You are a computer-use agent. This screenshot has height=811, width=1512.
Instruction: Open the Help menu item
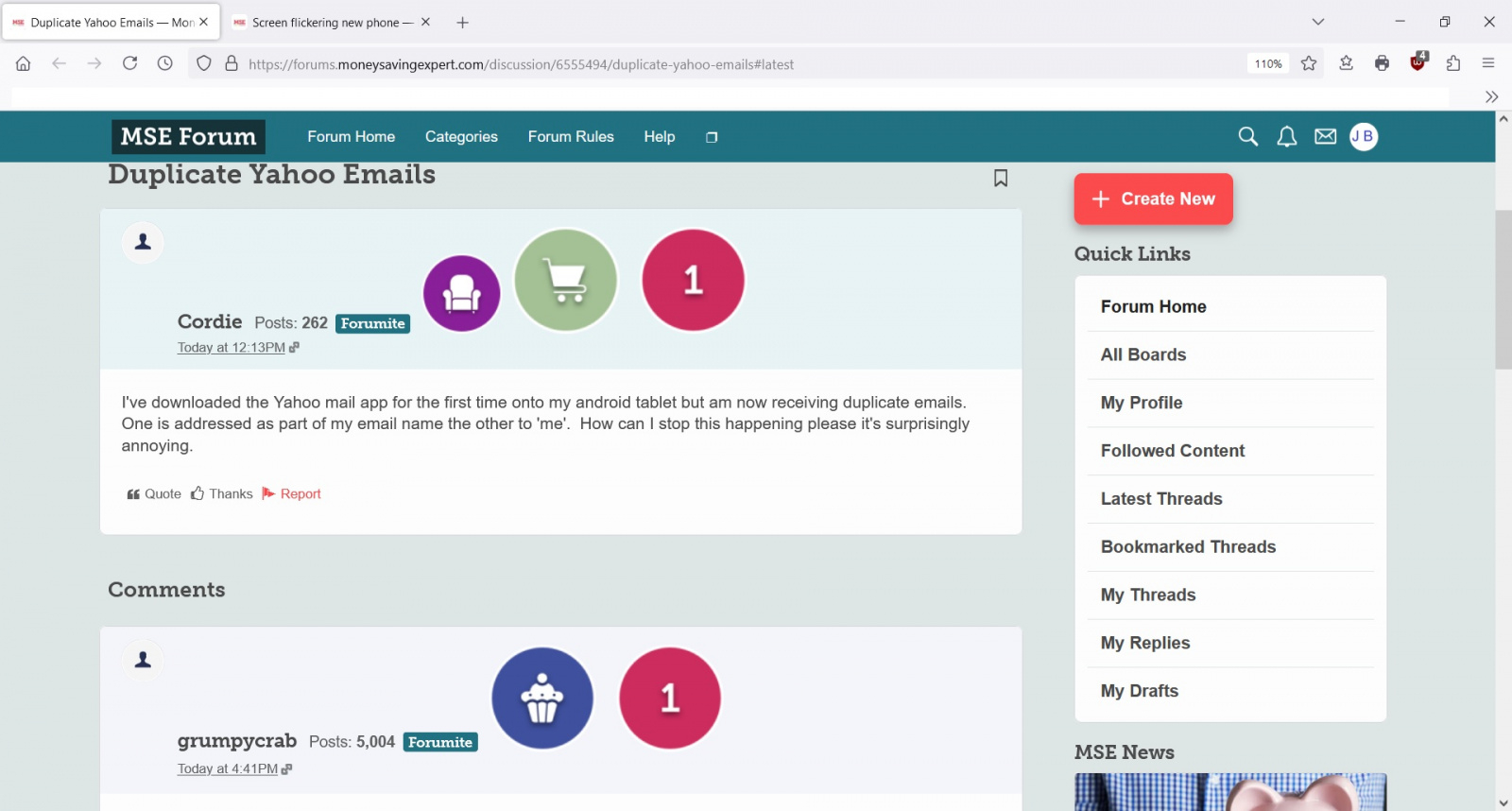coord(660,137)
